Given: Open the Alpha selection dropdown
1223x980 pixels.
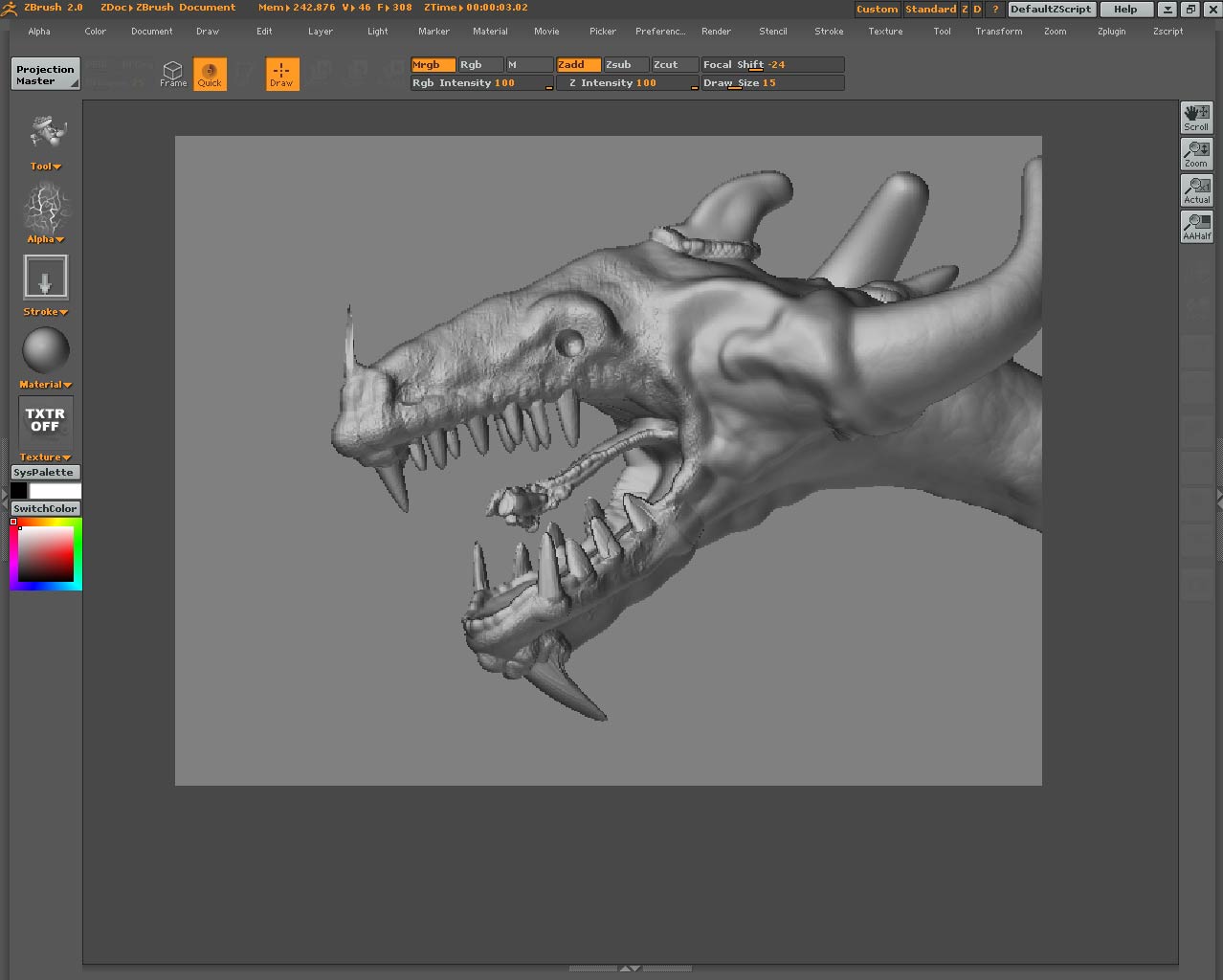Looking at the screenshot, I should click(x=45, y=239).
